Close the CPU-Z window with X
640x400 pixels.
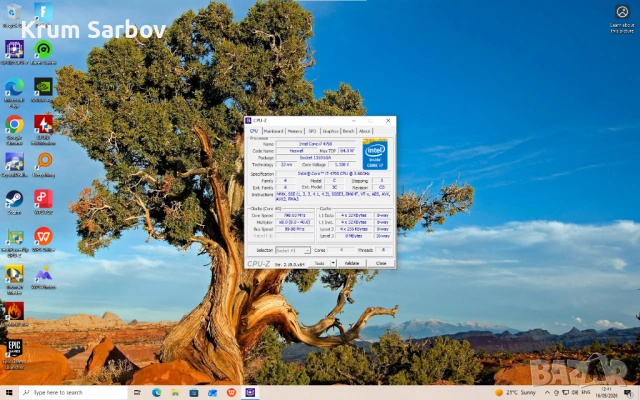(388, 120)
